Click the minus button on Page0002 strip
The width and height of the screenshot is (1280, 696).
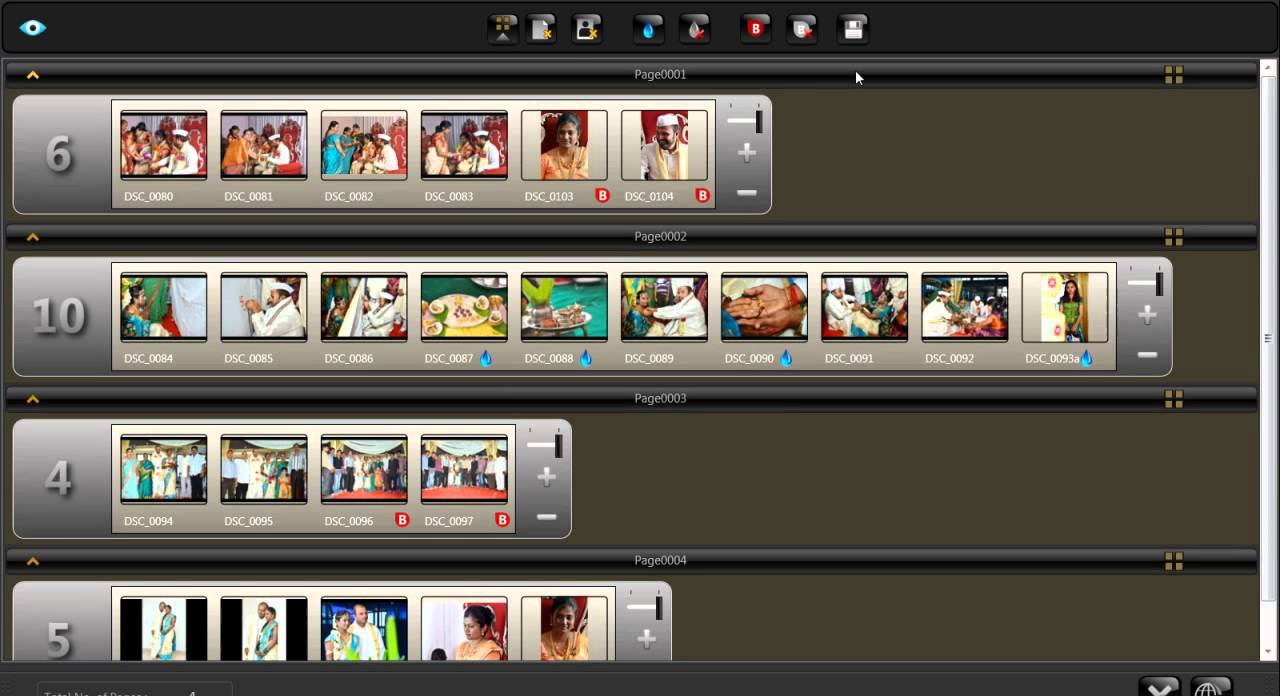tap(1147, 355)
